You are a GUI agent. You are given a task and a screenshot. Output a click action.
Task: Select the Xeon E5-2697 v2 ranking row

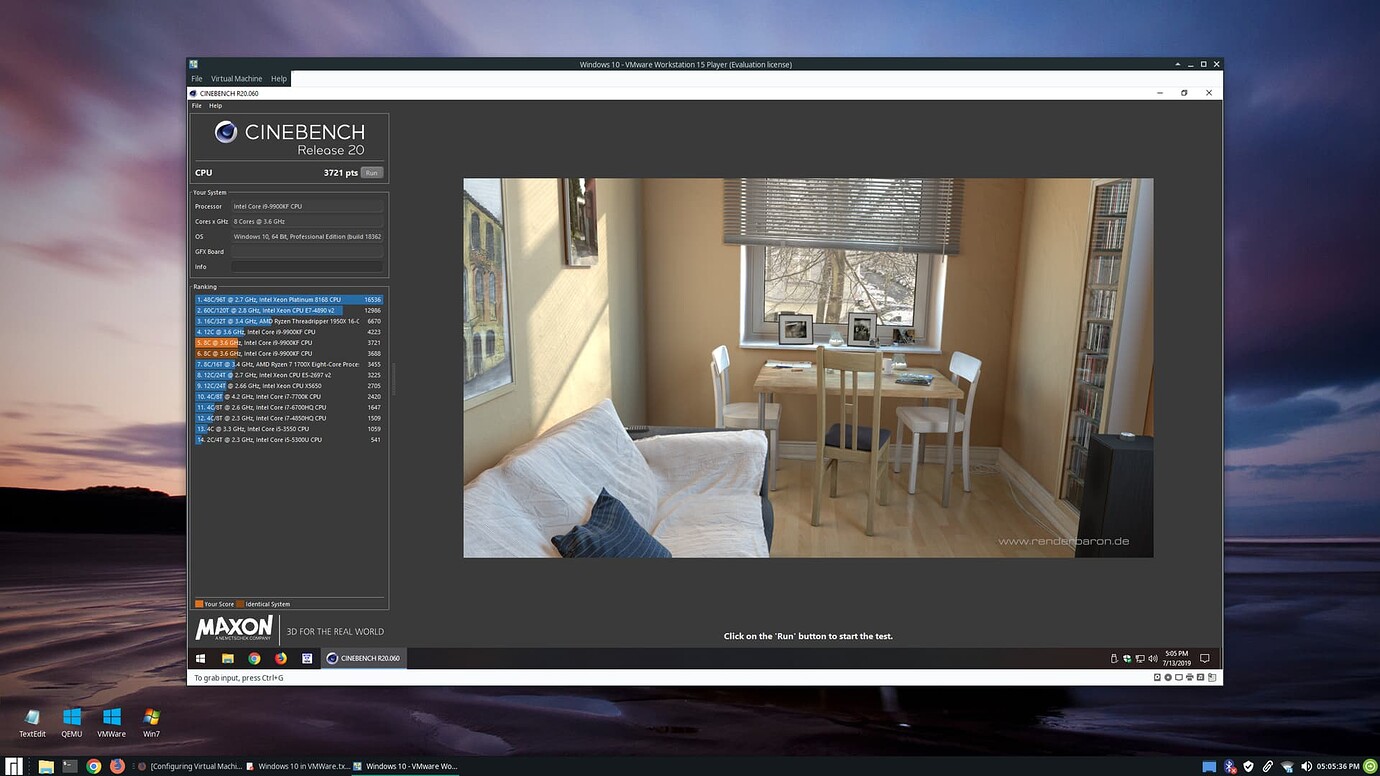[x=289, y=375]
